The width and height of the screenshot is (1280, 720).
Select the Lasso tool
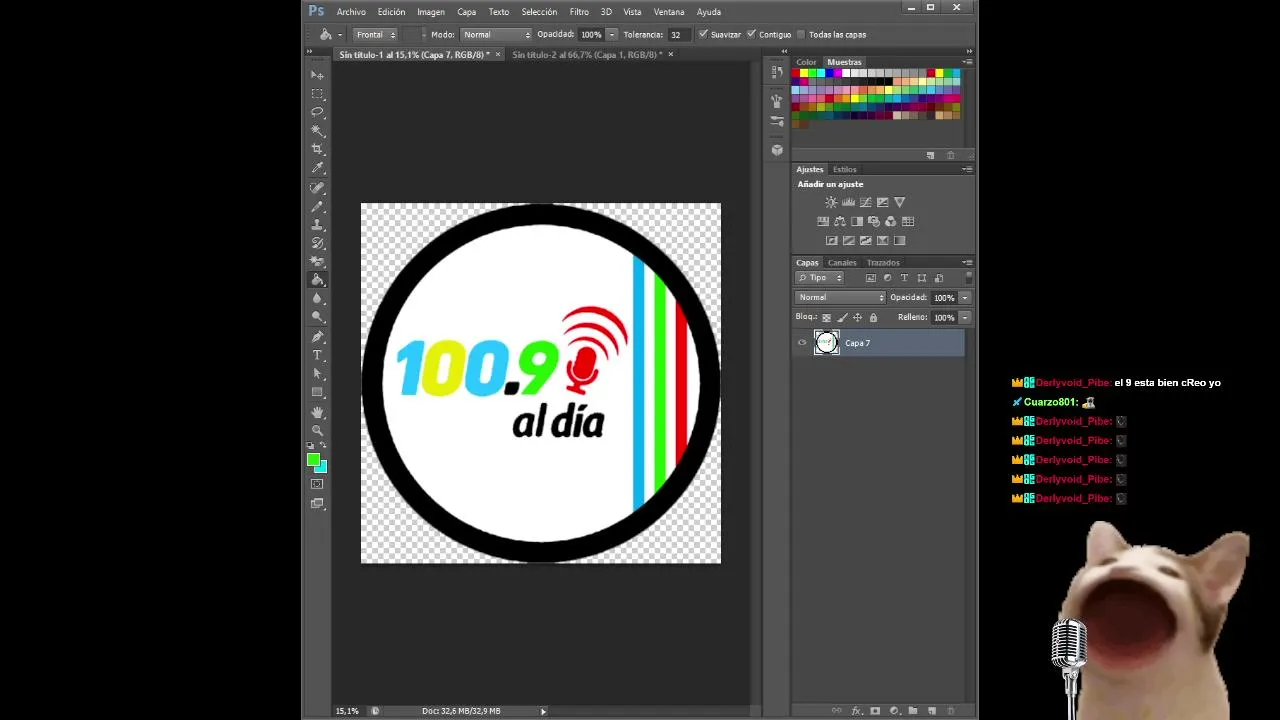tap(317, 112)
